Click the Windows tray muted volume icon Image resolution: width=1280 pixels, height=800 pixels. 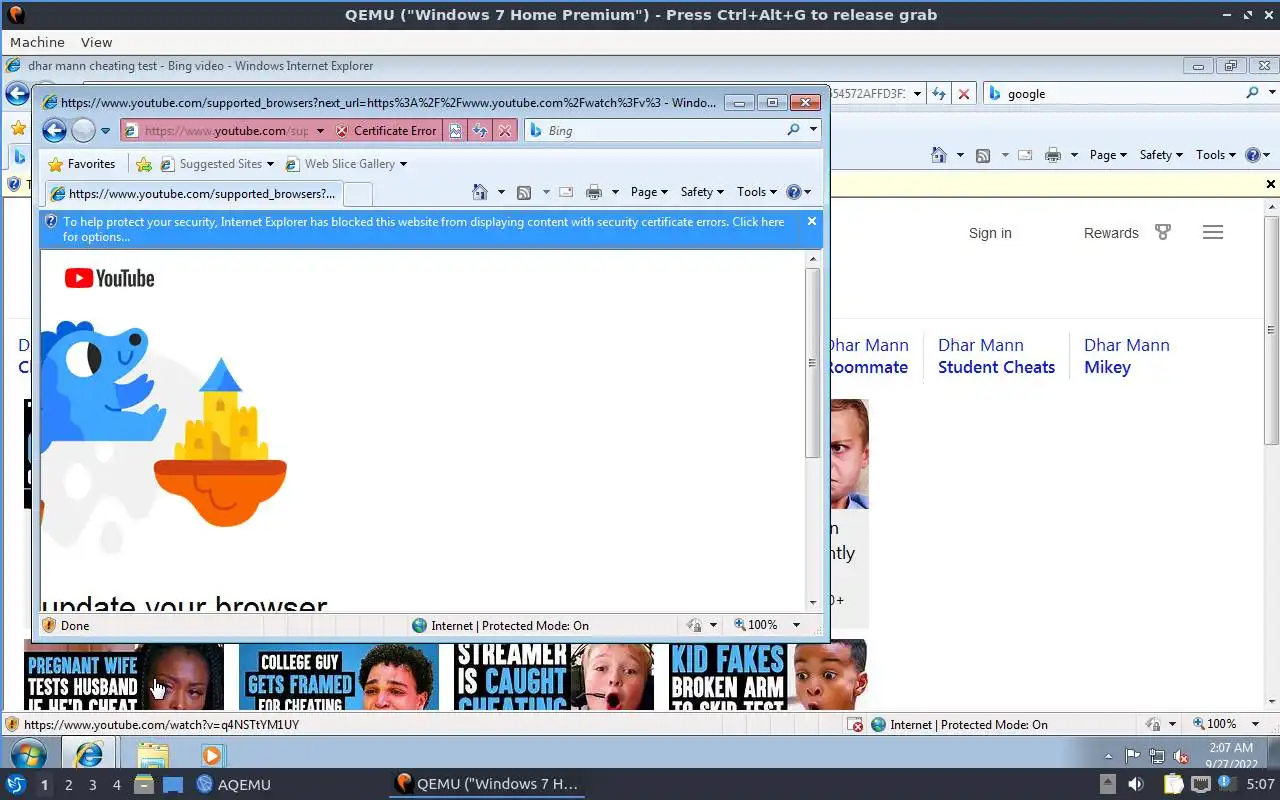point(1181,757)
